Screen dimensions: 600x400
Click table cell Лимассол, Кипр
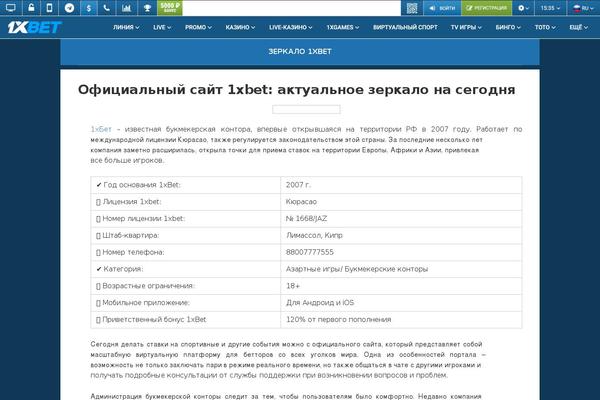pos(401,235)
